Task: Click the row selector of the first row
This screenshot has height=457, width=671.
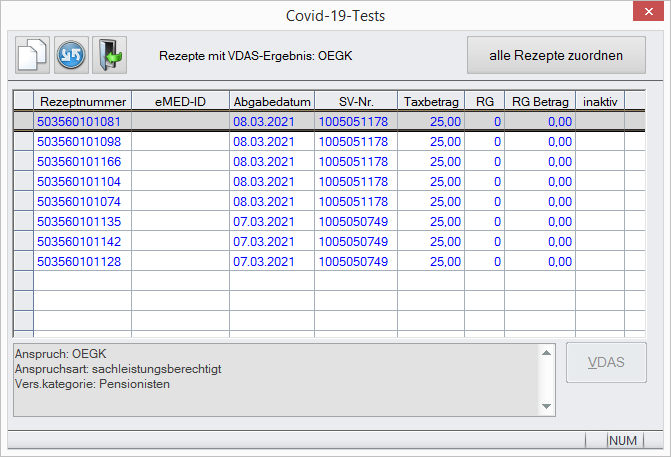Action: point(22,121)
